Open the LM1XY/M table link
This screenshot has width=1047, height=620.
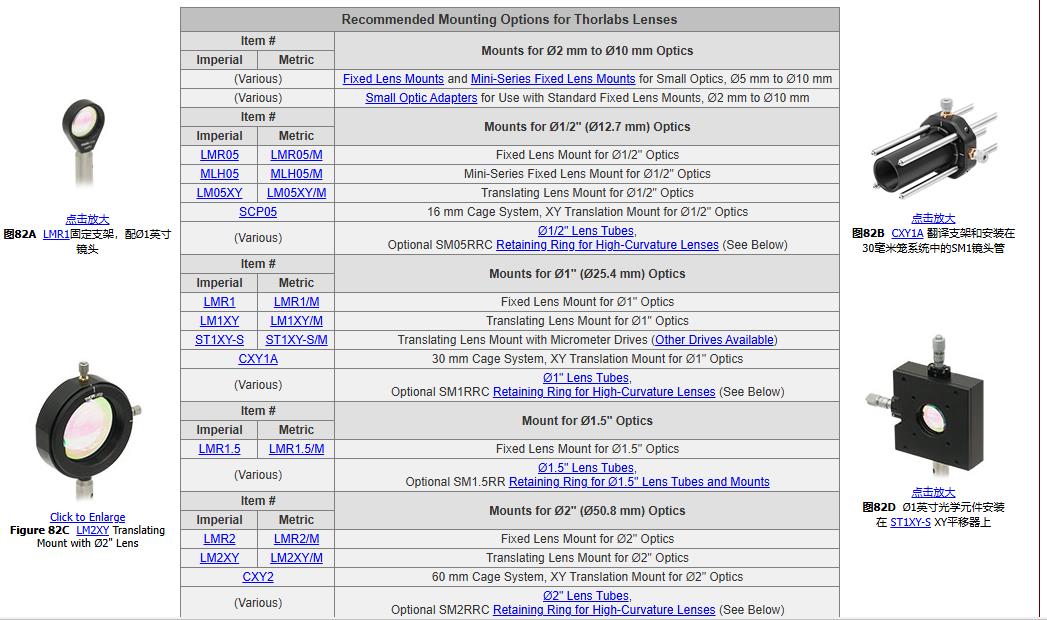[296, 321]
